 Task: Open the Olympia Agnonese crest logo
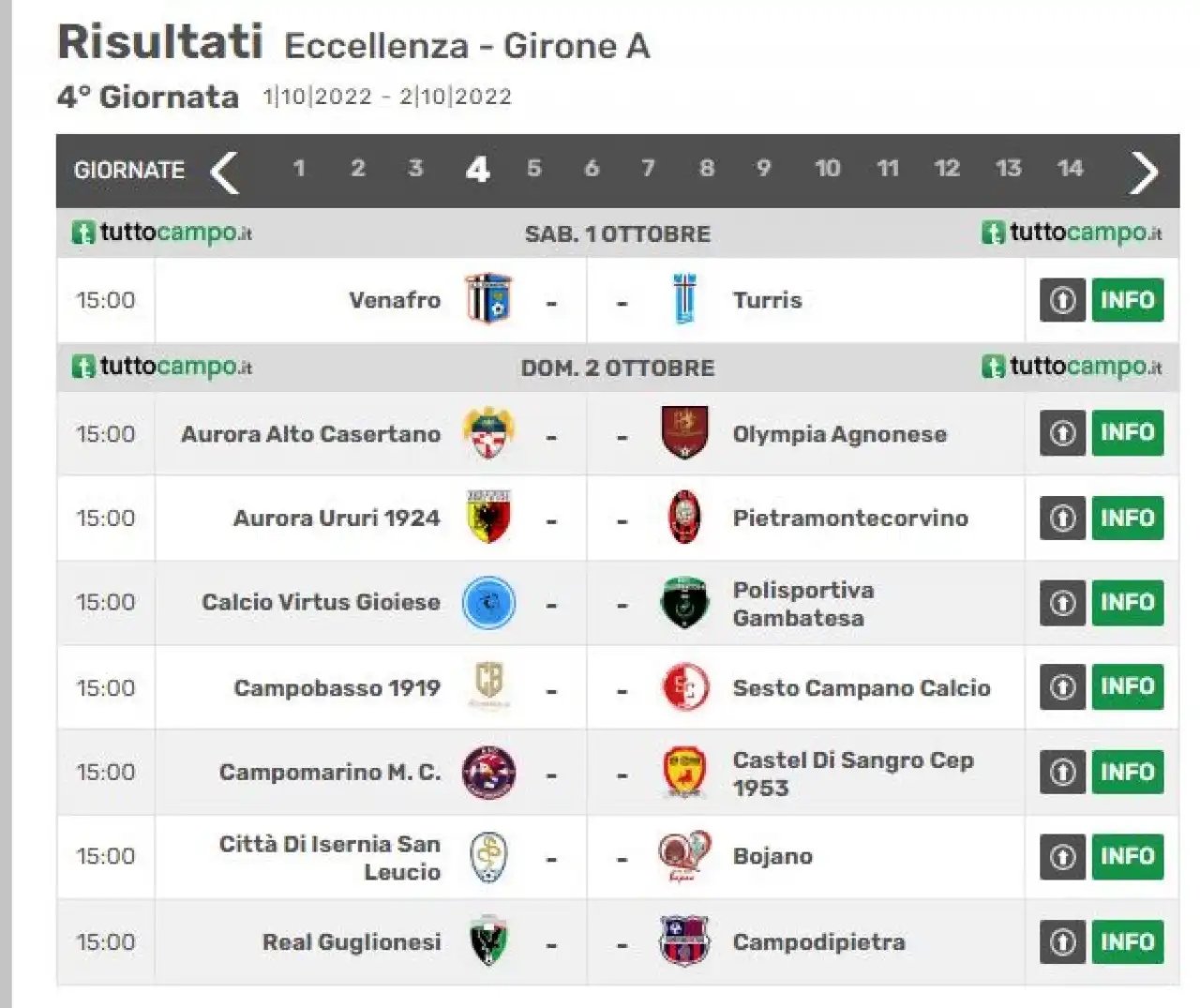pyautogui.click(x=685, y=433)
